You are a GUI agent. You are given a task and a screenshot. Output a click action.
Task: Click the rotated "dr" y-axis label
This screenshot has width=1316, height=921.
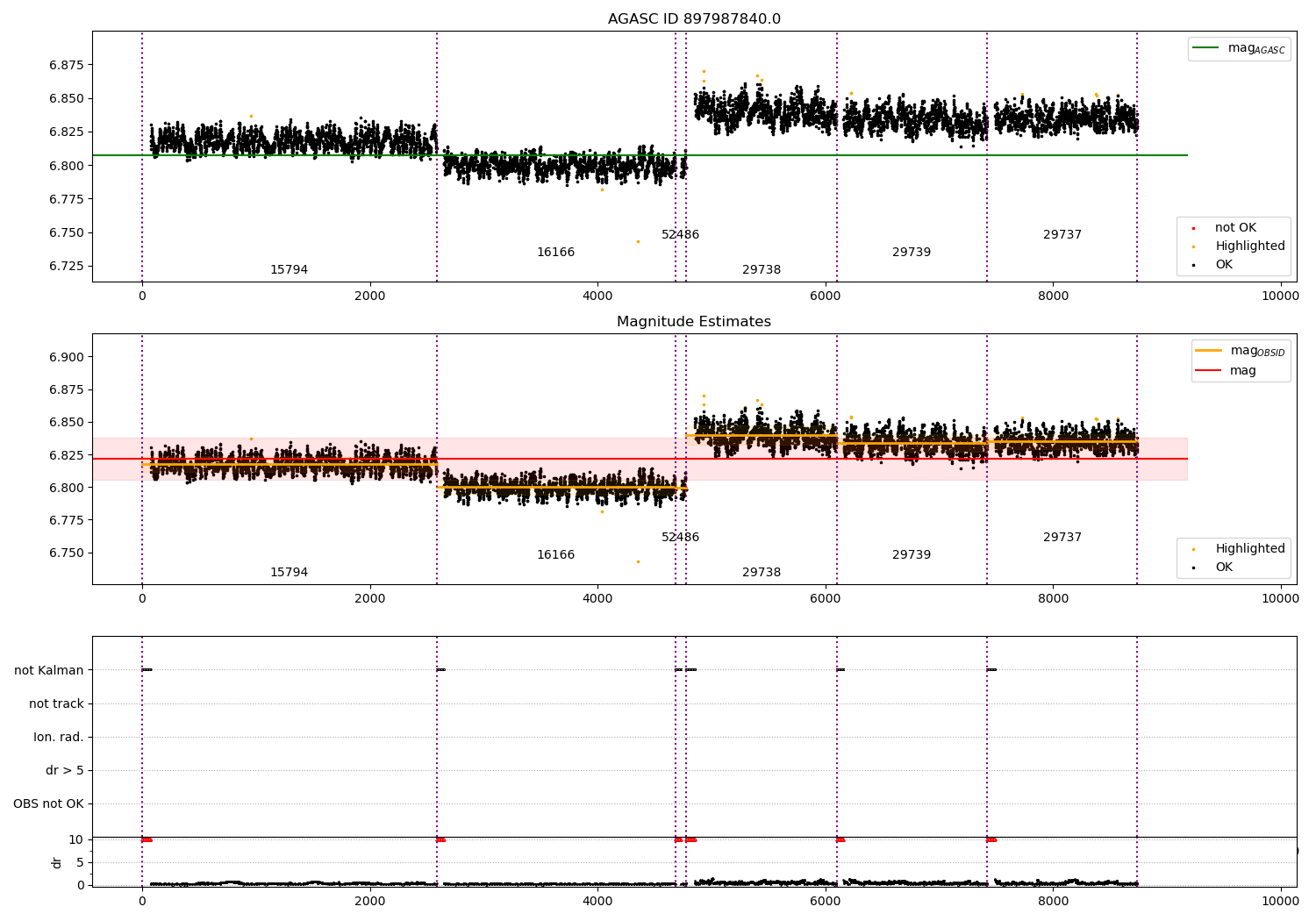click(x=57, y=862)
